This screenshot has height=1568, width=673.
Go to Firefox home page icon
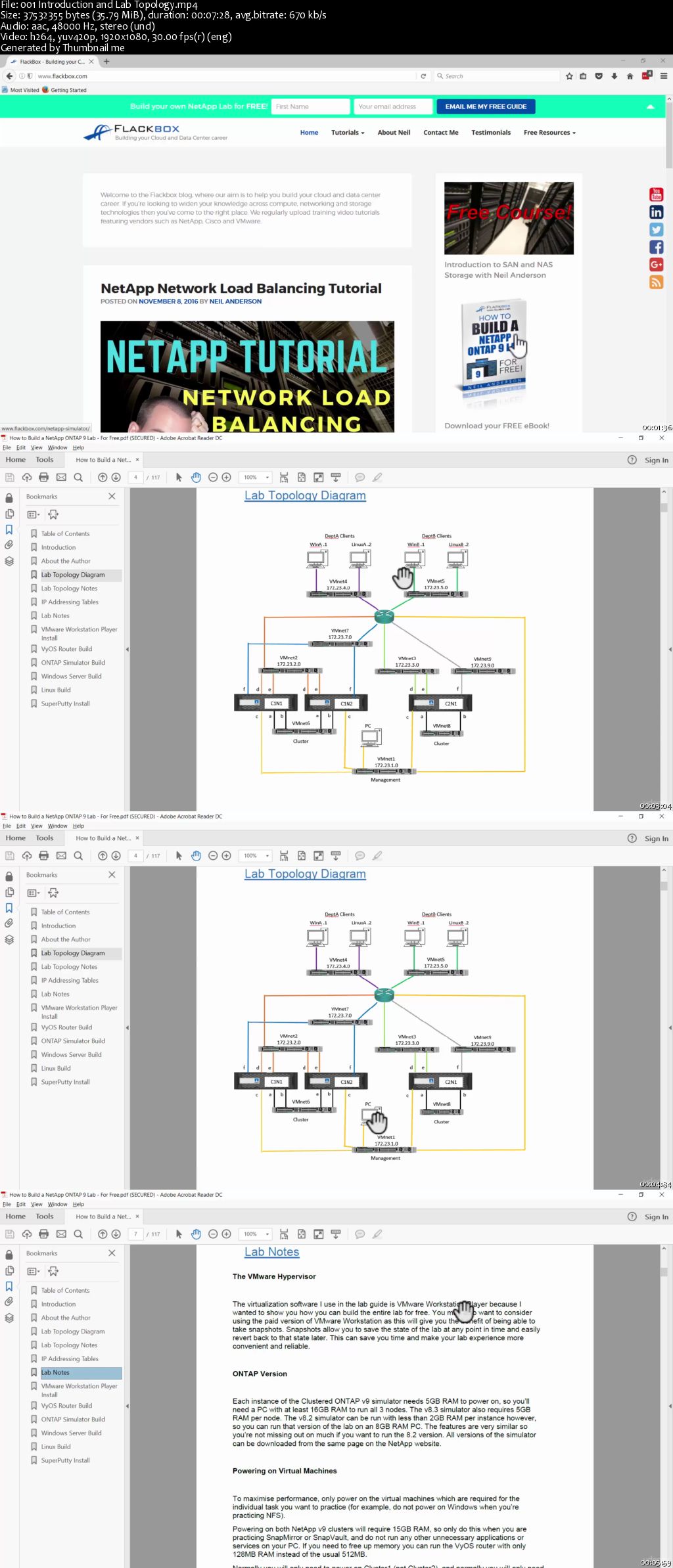coord(630,76)
